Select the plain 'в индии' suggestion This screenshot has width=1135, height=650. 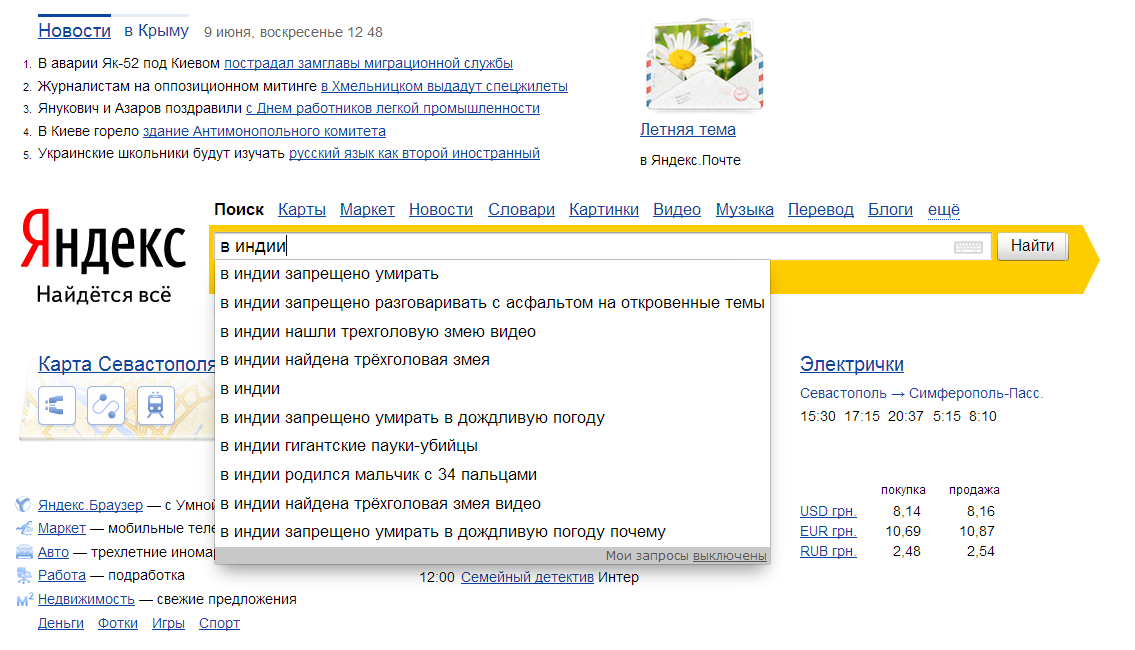click(492, 389)
